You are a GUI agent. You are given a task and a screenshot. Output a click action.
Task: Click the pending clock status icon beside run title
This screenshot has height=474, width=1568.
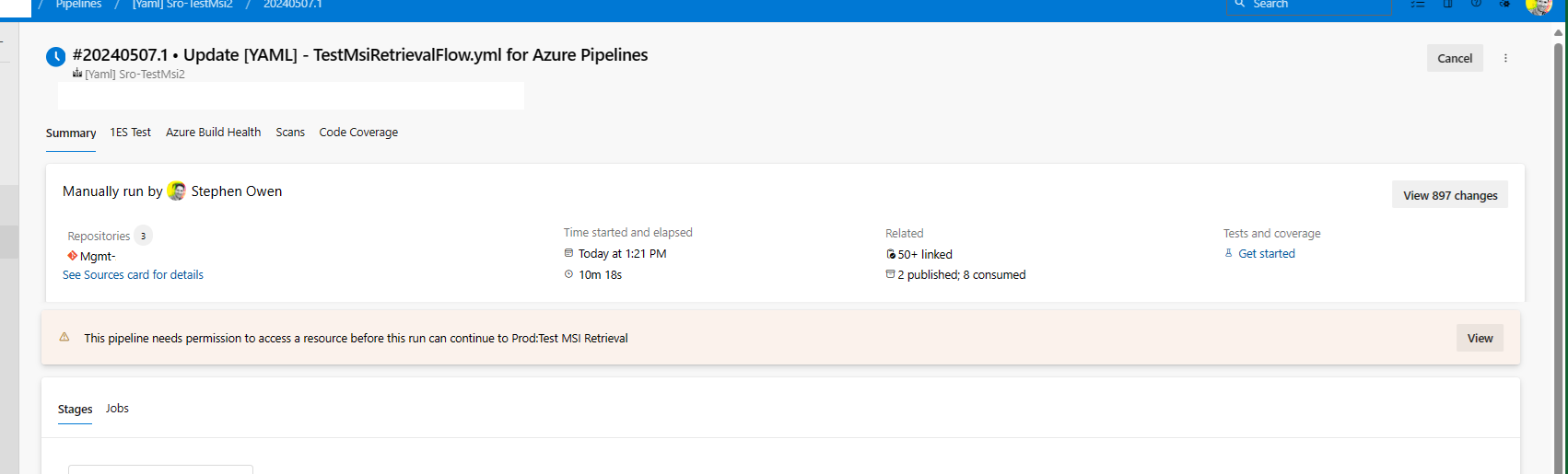pyautogui.click(x=55, y=56)
